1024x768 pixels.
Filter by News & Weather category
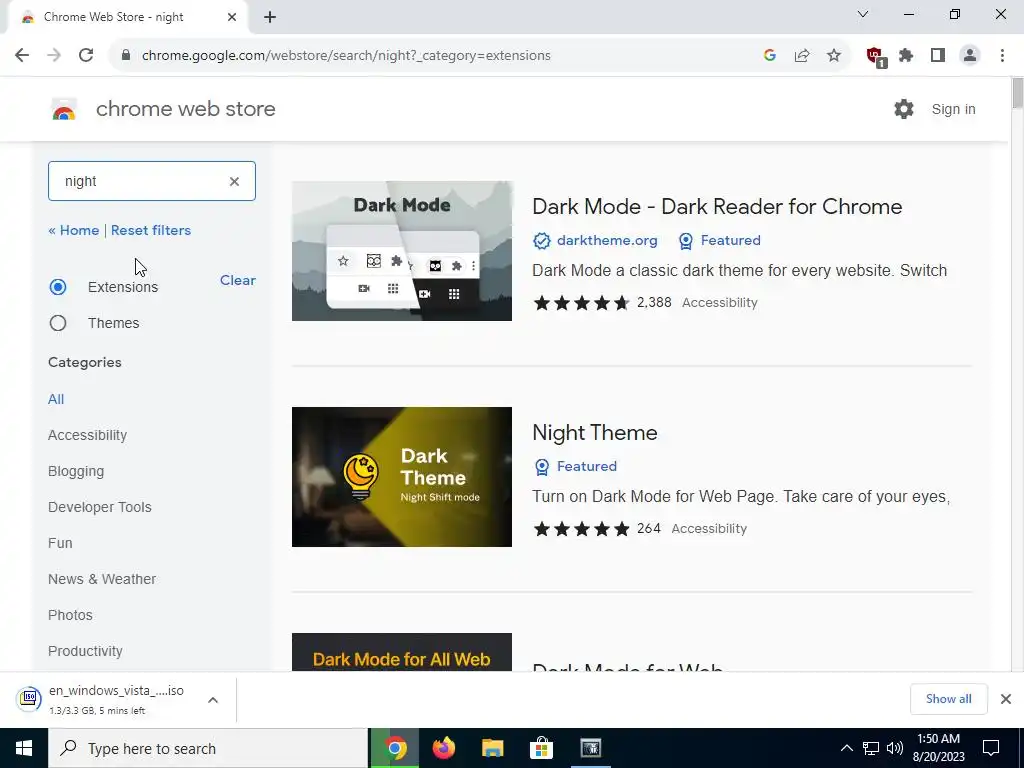click(x=102, y=579)
